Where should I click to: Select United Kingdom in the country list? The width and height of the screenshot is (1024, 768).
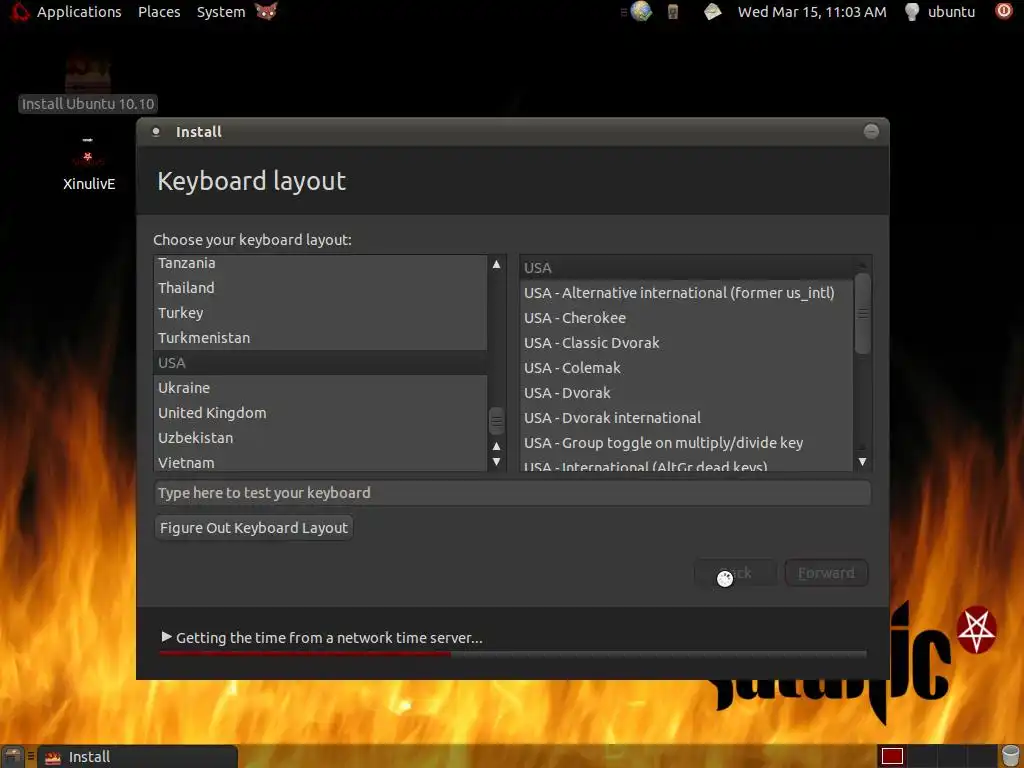point(320,413)
